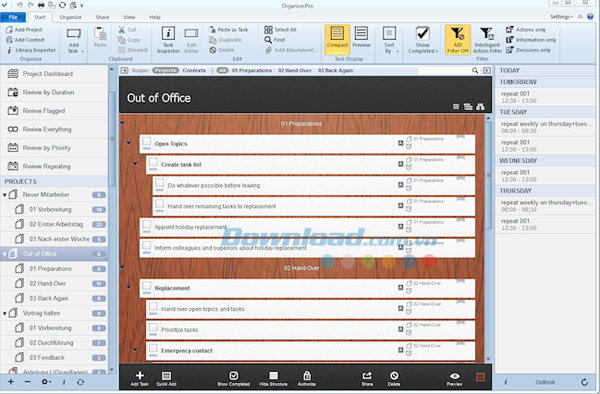The image size is (600, 394).
Task: Open Review Flagged view
Action: pos(54,111)
